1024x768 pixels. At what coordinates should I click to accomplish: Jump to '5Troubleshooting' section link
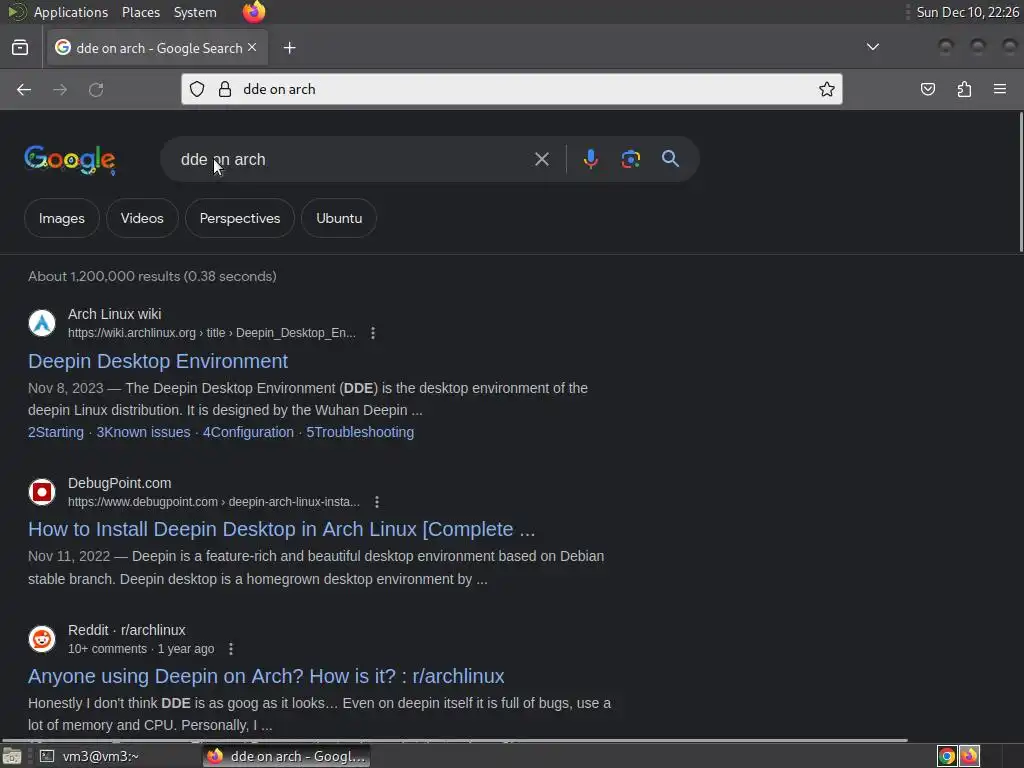[x=360, y=432]
